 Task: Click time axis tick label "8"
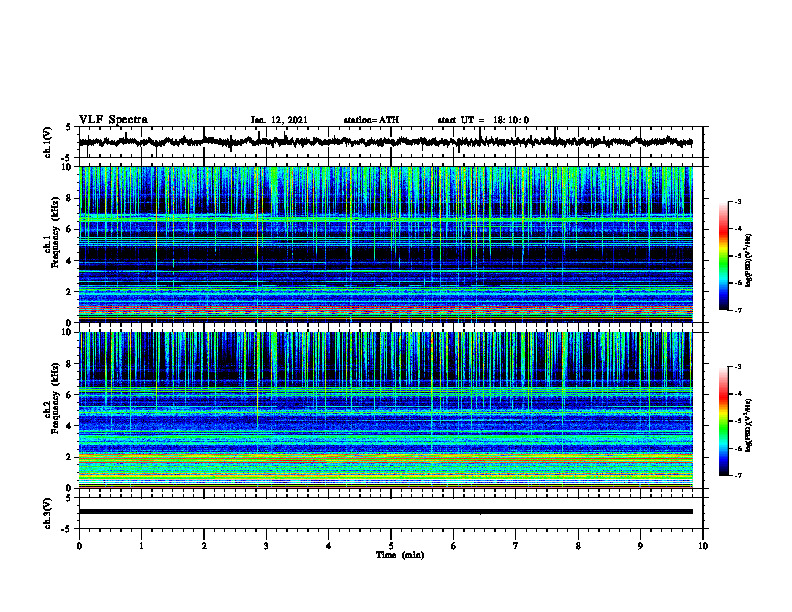[578, 546]
